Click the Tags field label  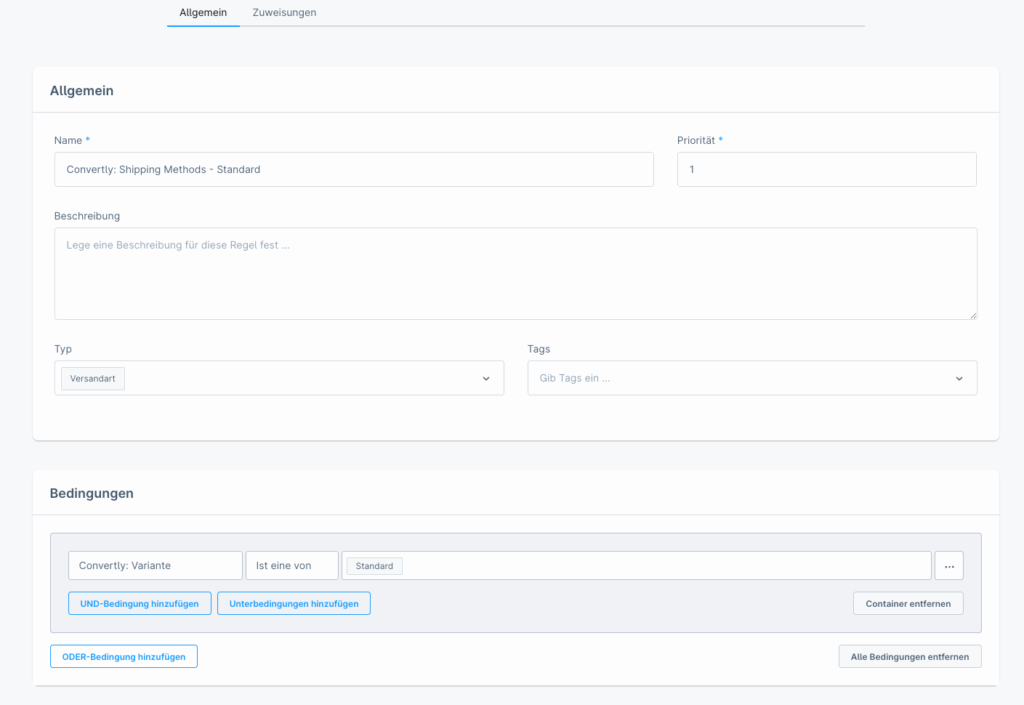(x=539, y=349)
